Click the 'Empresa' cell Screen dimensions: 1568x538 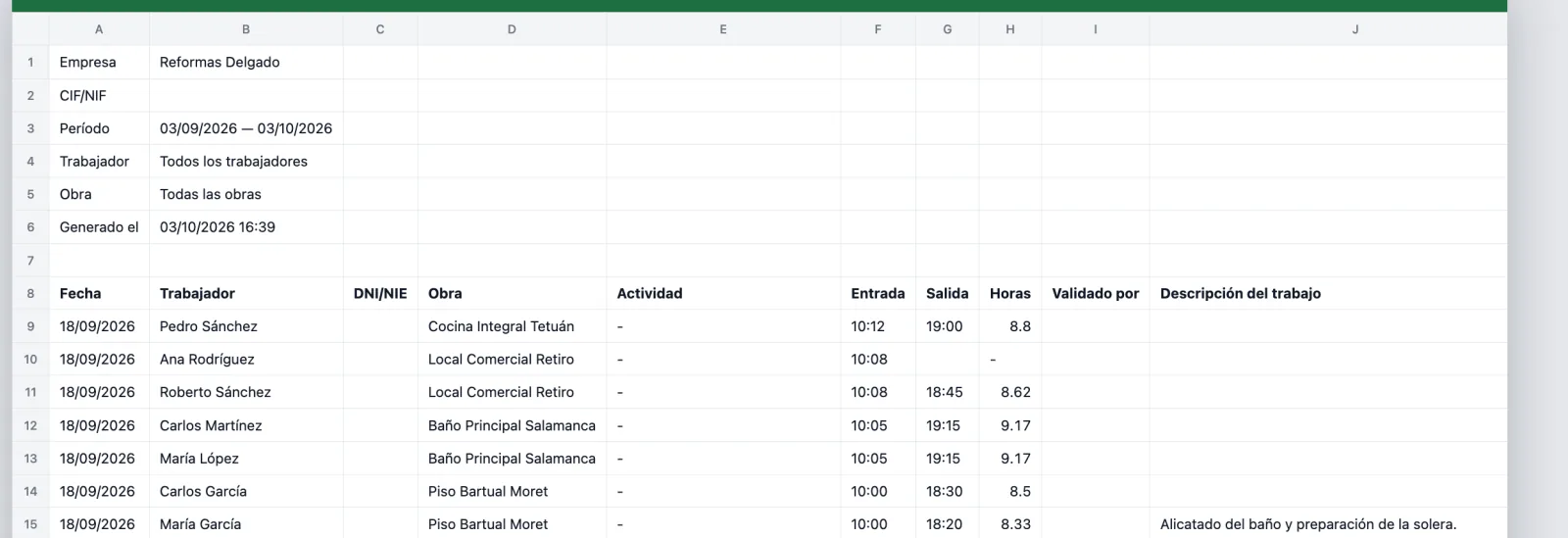pos(99,63)
